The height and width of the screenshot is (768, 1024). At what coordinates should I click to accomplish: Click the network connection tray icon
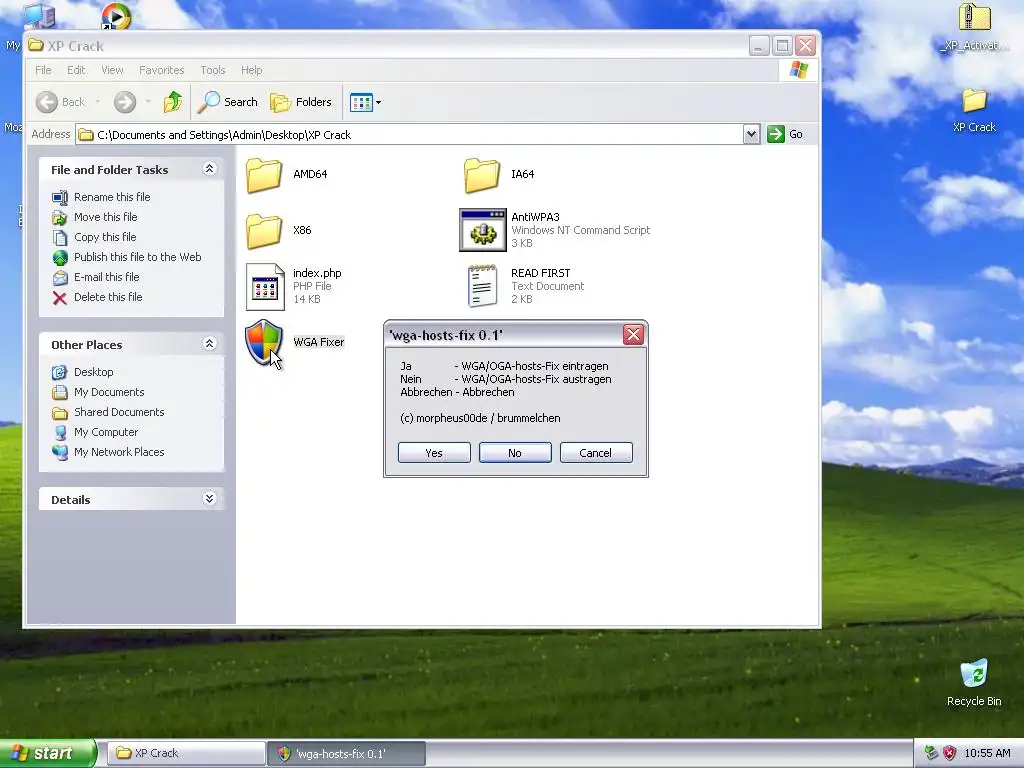(931, 754)
